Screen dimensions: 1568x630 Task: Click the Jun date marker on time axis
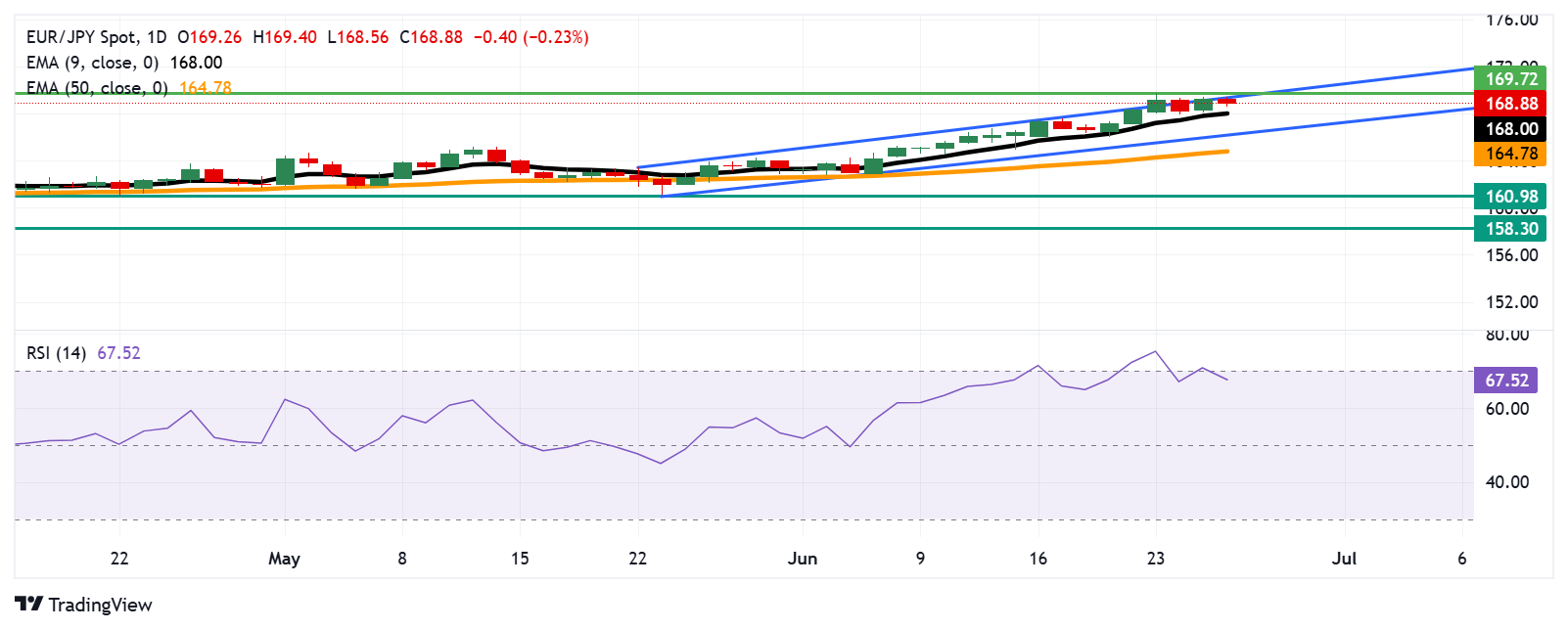coord(803,559)
